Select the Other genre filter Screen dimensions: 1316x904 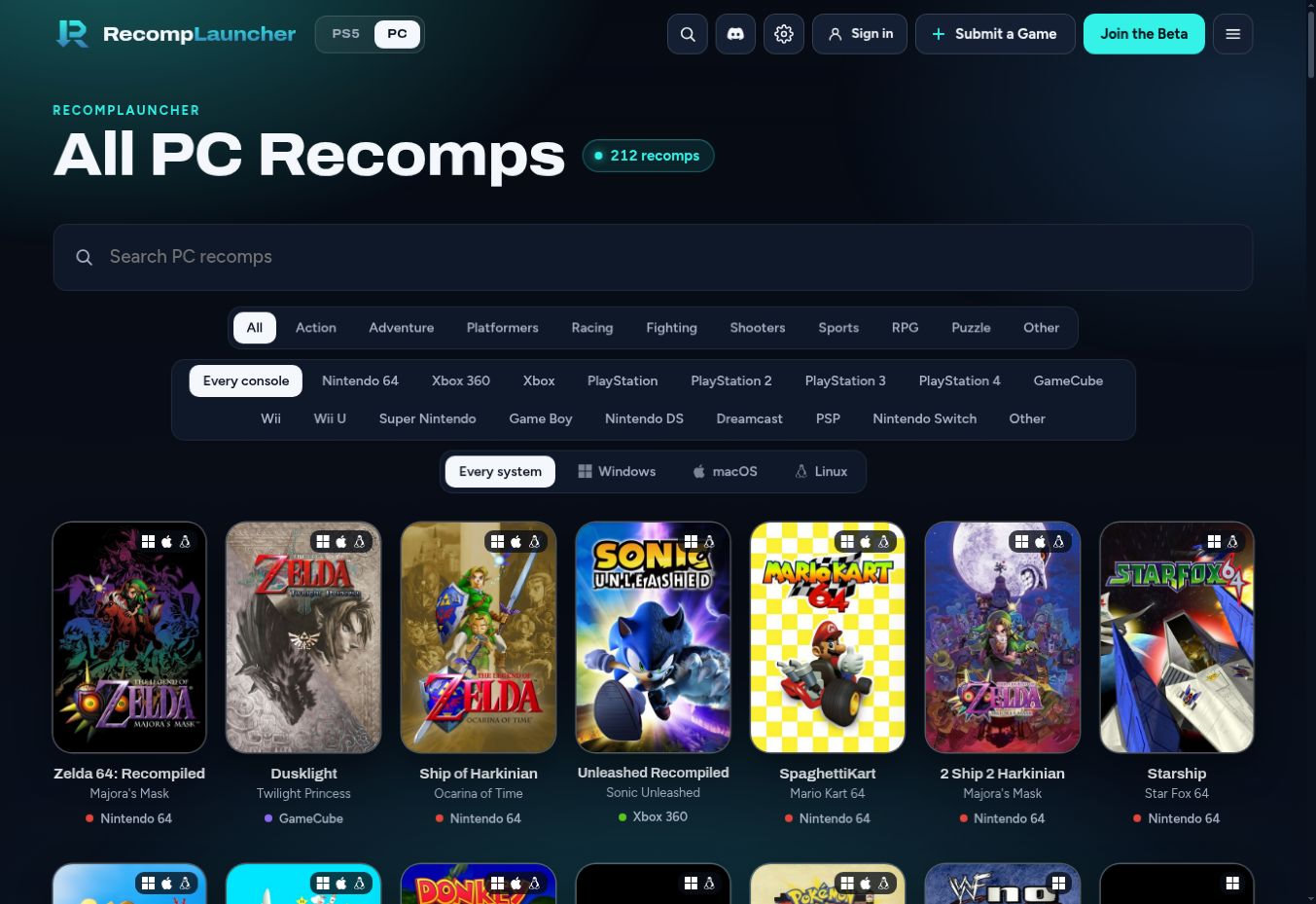[x=1042, y=328]
